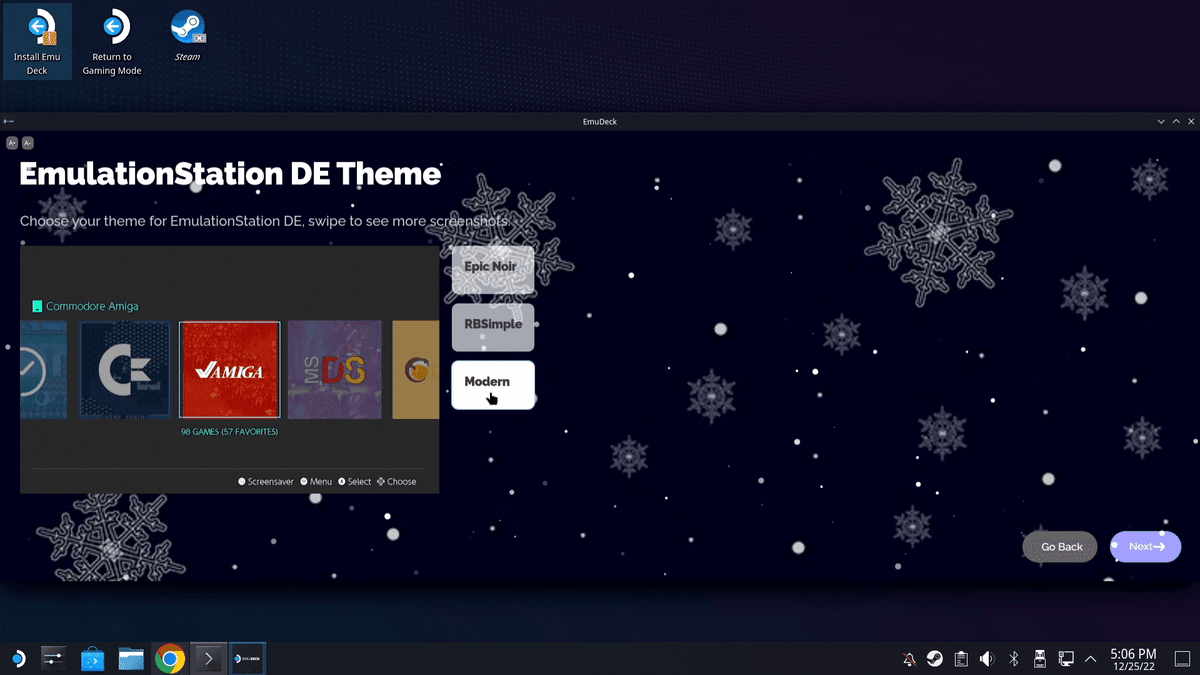Open Return to Gaming Mode desktop icon
Screen dimensions: 1200x675
point(112,43)
